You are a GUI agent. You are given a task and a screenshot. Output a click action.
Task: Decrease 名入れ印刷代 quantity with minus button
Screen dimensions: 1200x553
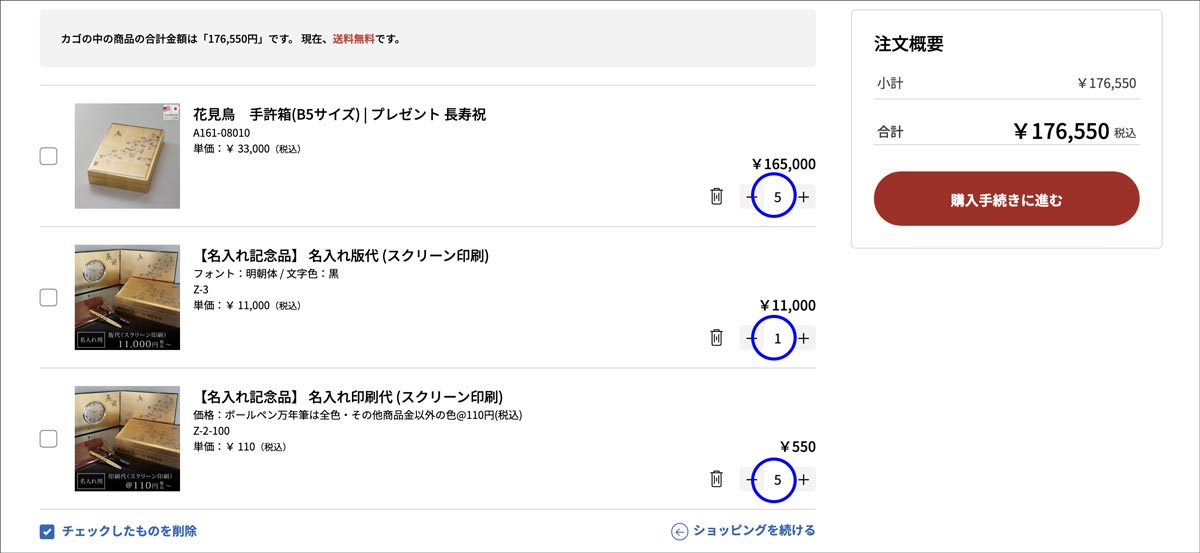point(751,479)
